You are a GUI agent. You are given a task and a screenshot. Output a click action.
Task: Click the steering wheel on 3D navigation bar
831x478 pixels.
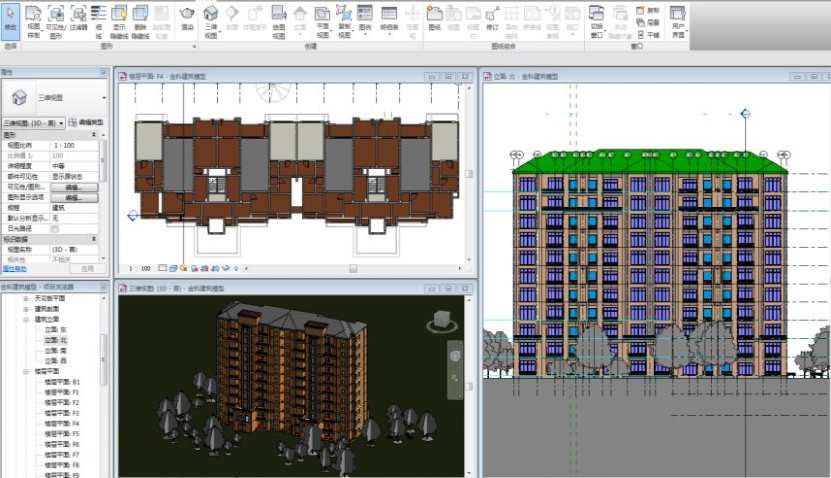[x=455, y=356]
